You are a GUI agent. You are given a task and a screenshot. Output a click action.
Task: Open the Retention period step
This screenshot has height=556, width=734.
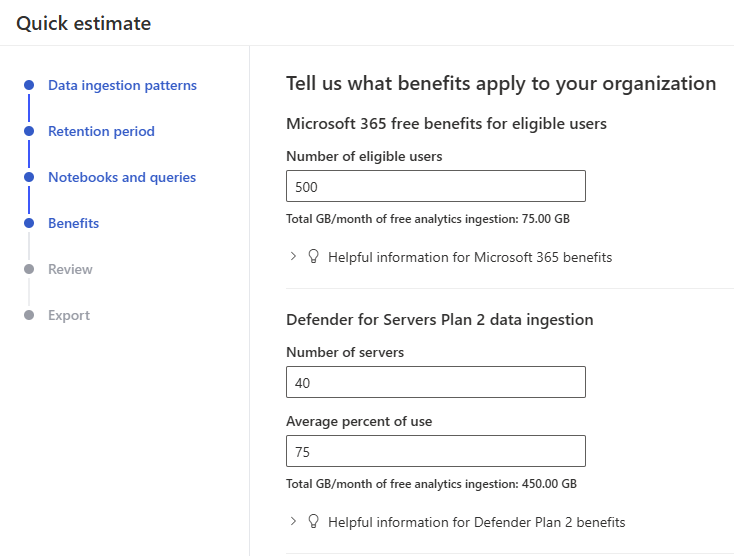click(x=101, y=131)
